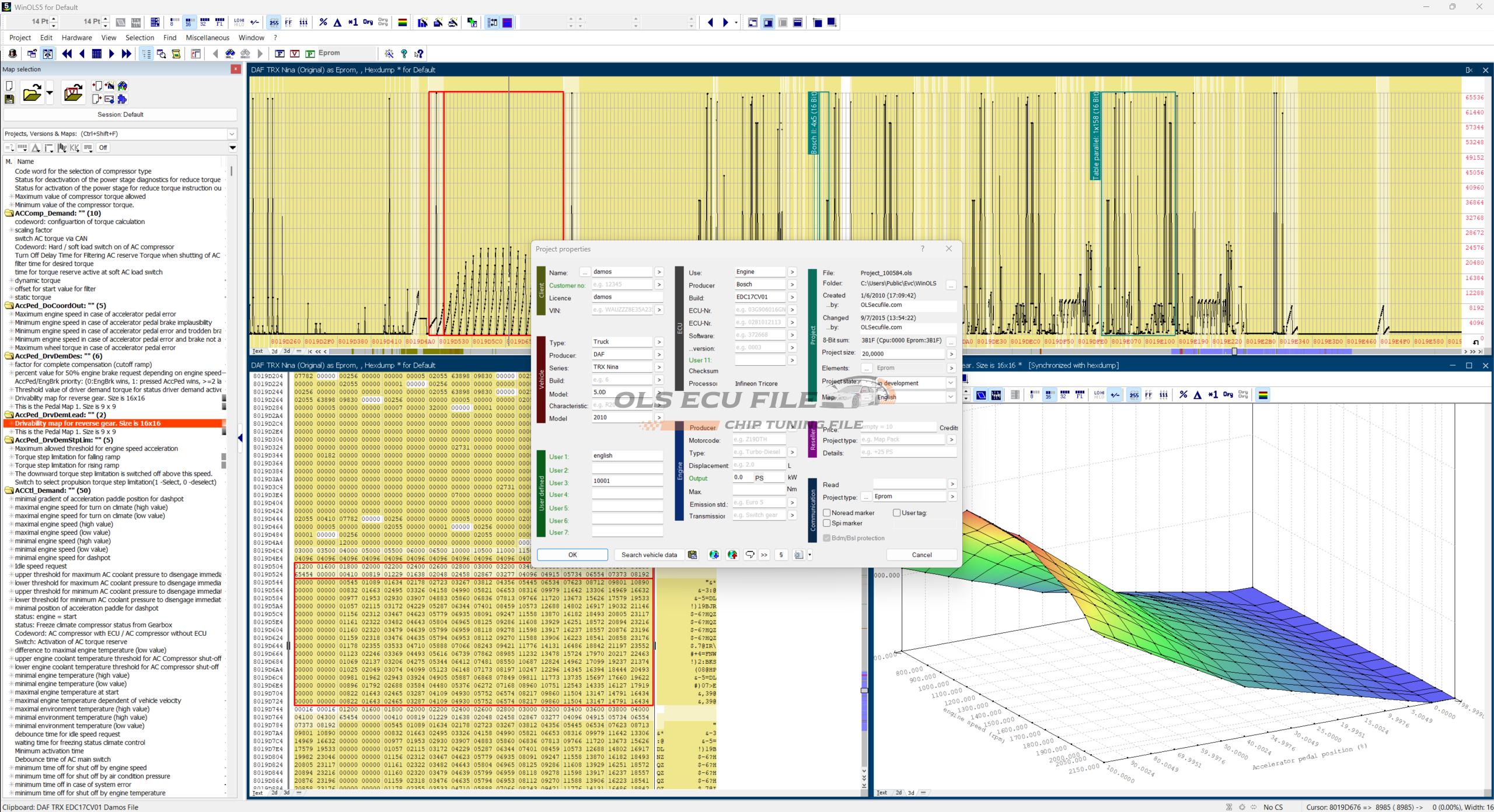Click the rainbow color scheme icon
The height and width of the screenshot is (812, 1494).
coord(402,22)
